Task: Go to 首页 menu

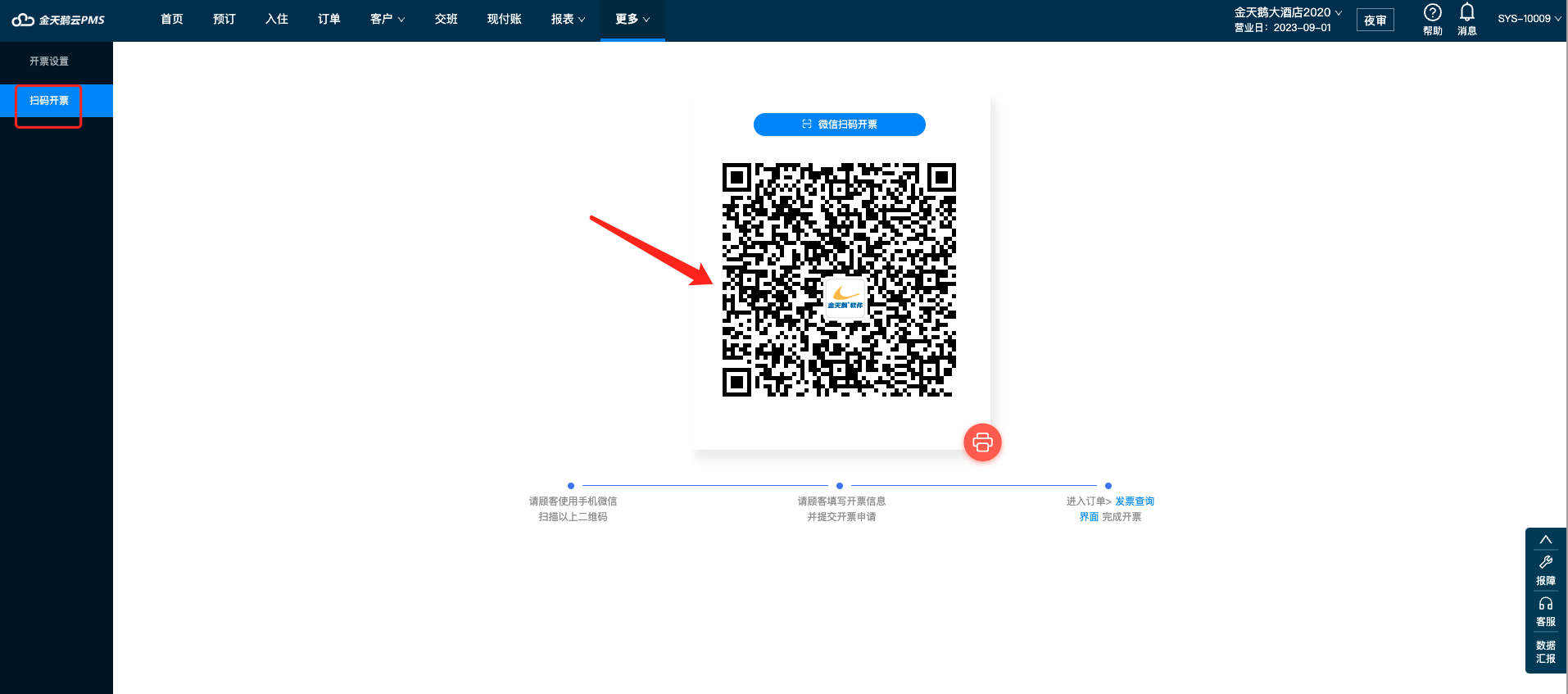Action: [172, 19]
